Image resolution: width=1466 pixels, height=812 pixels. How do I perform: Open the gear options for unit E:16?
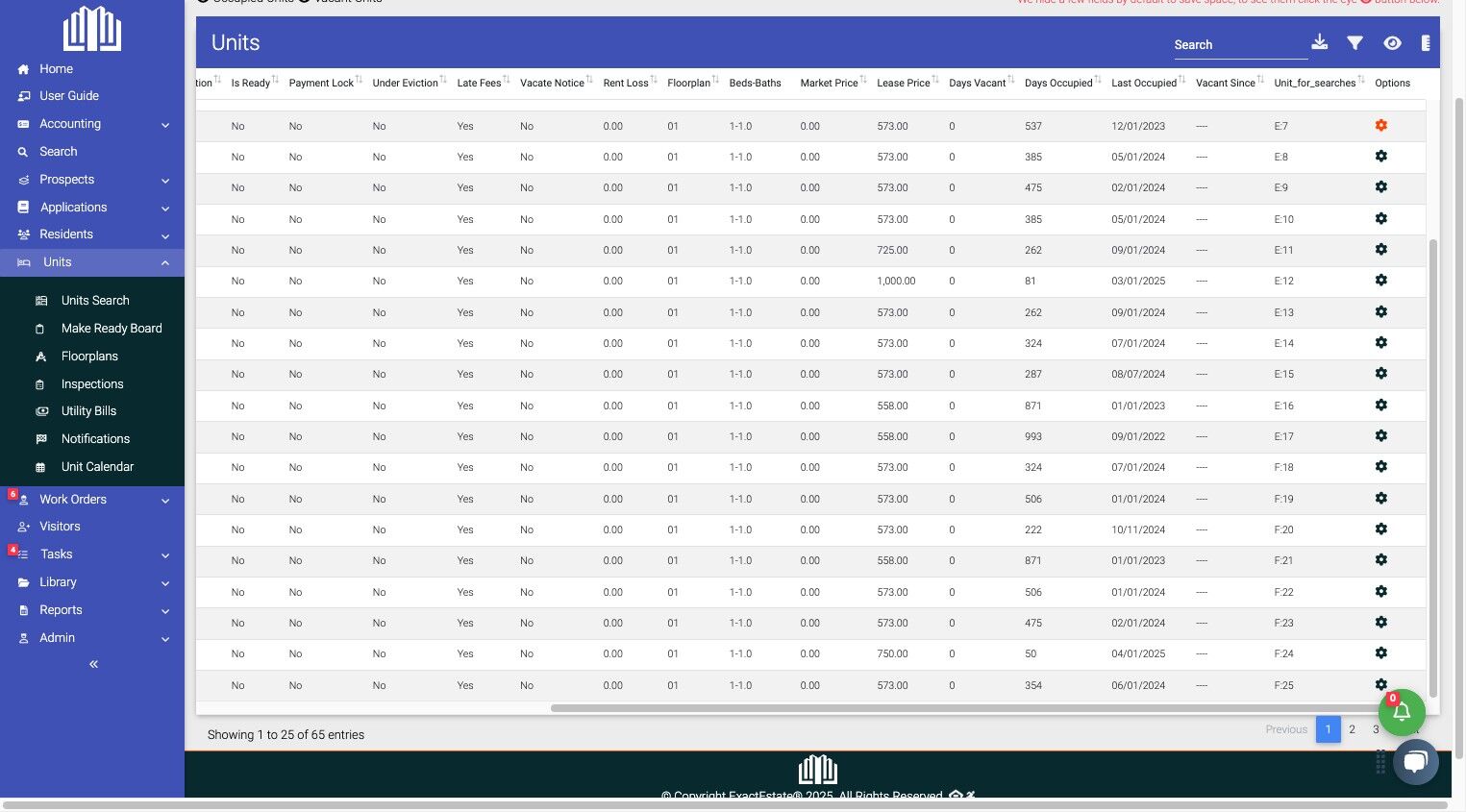click(1380, 405)
